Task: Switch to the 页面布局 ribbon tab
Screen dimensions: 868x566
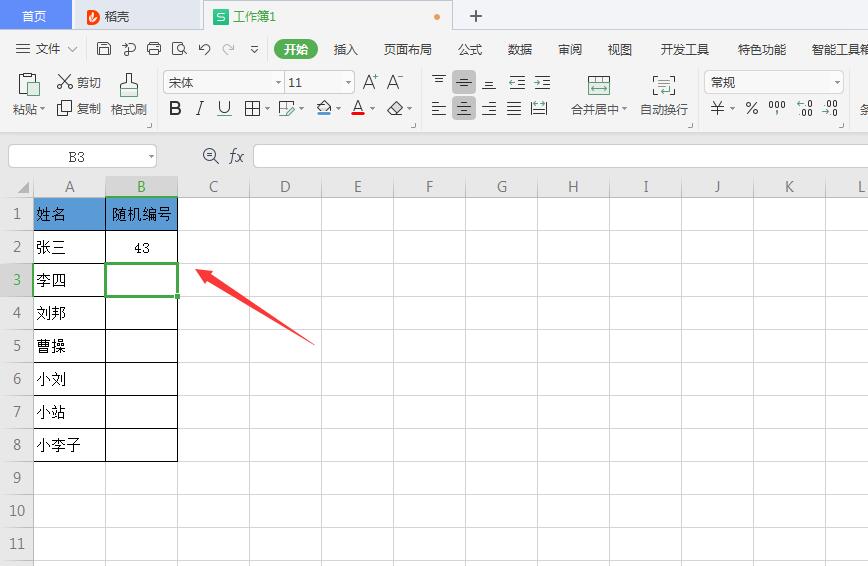Action: coord(407,49)
